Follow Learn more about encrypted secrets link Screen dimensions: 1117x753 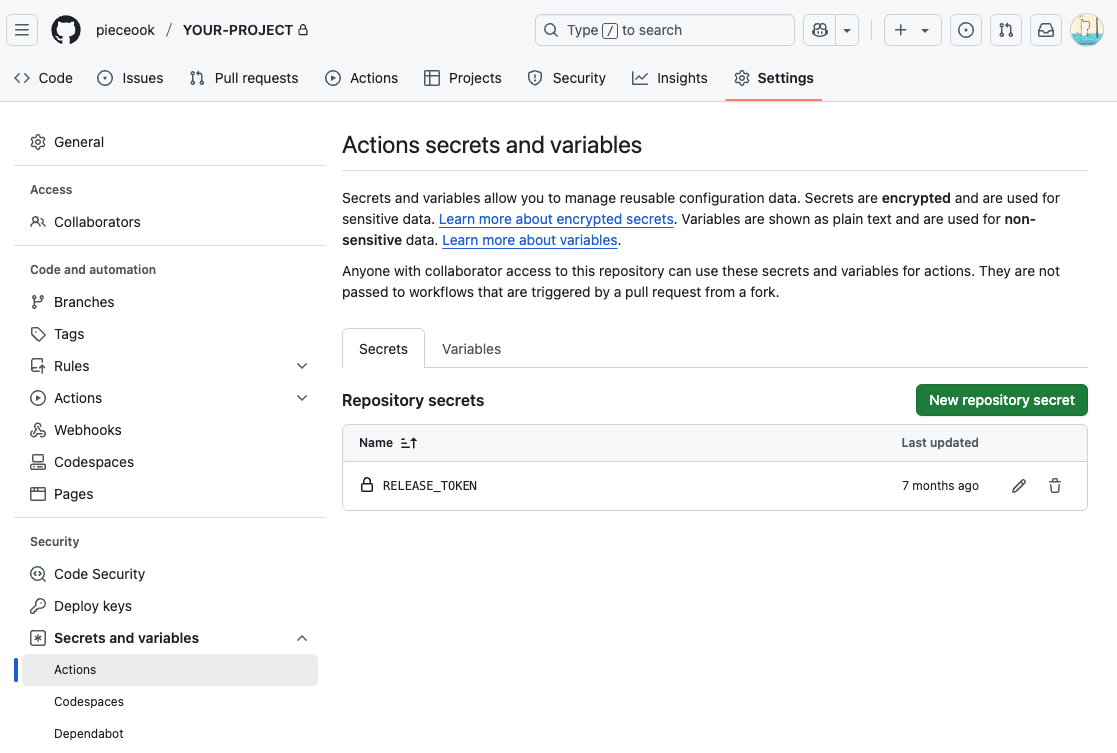pos(556,219)
